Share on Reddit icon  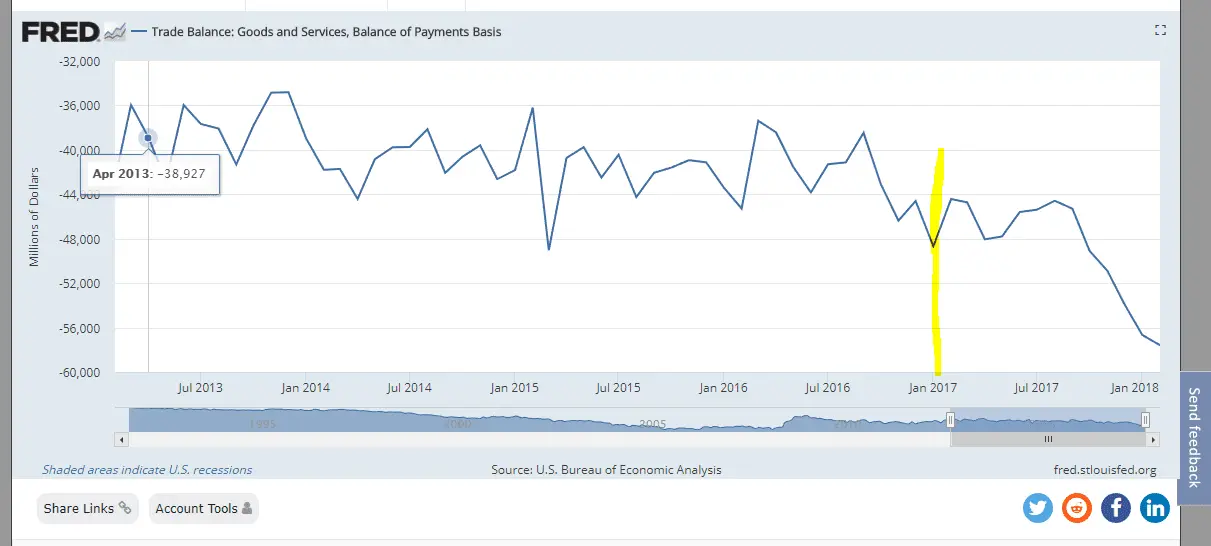click(1077, 508)
